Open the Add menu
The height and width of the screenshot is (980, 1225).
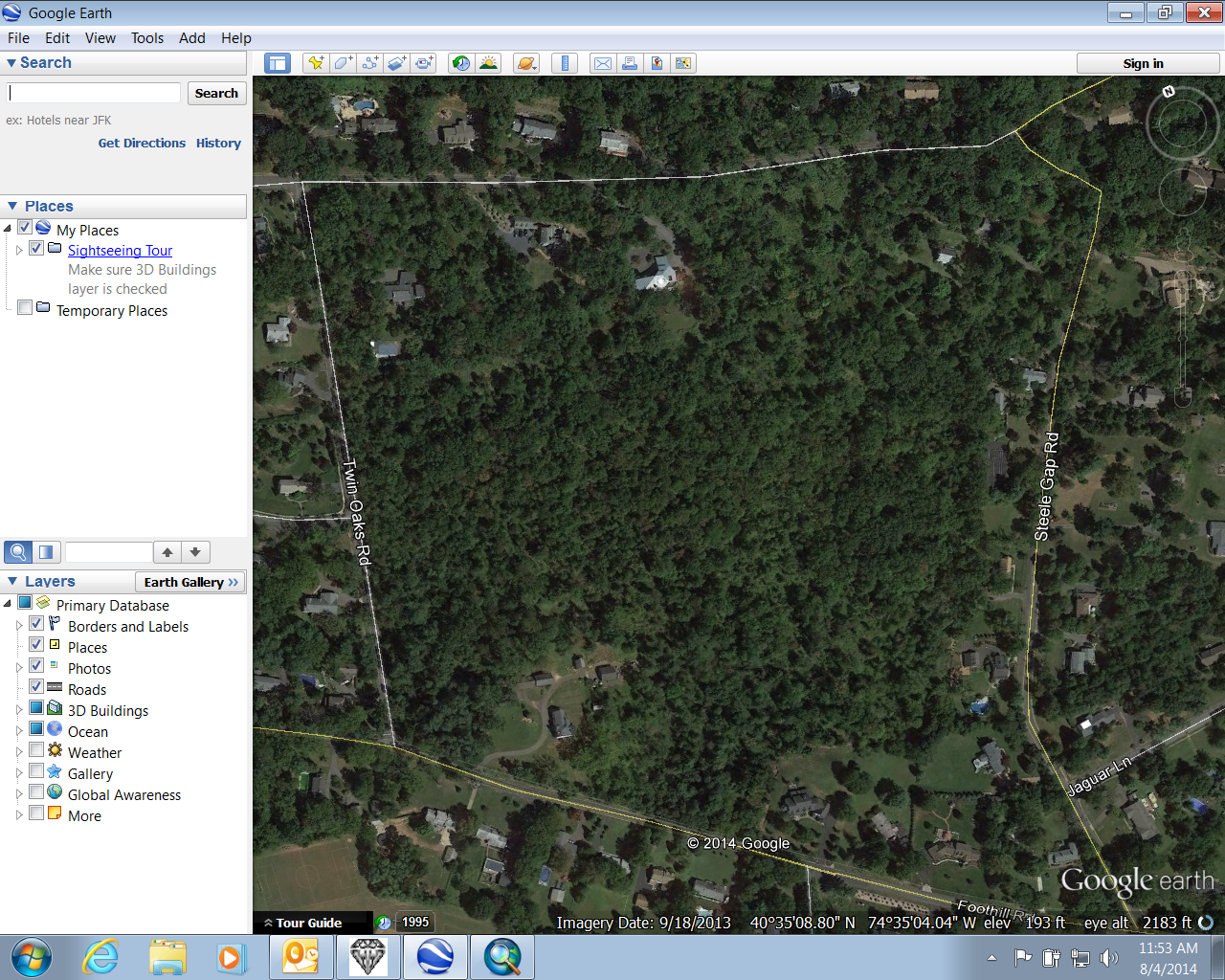tap(192, 38)
